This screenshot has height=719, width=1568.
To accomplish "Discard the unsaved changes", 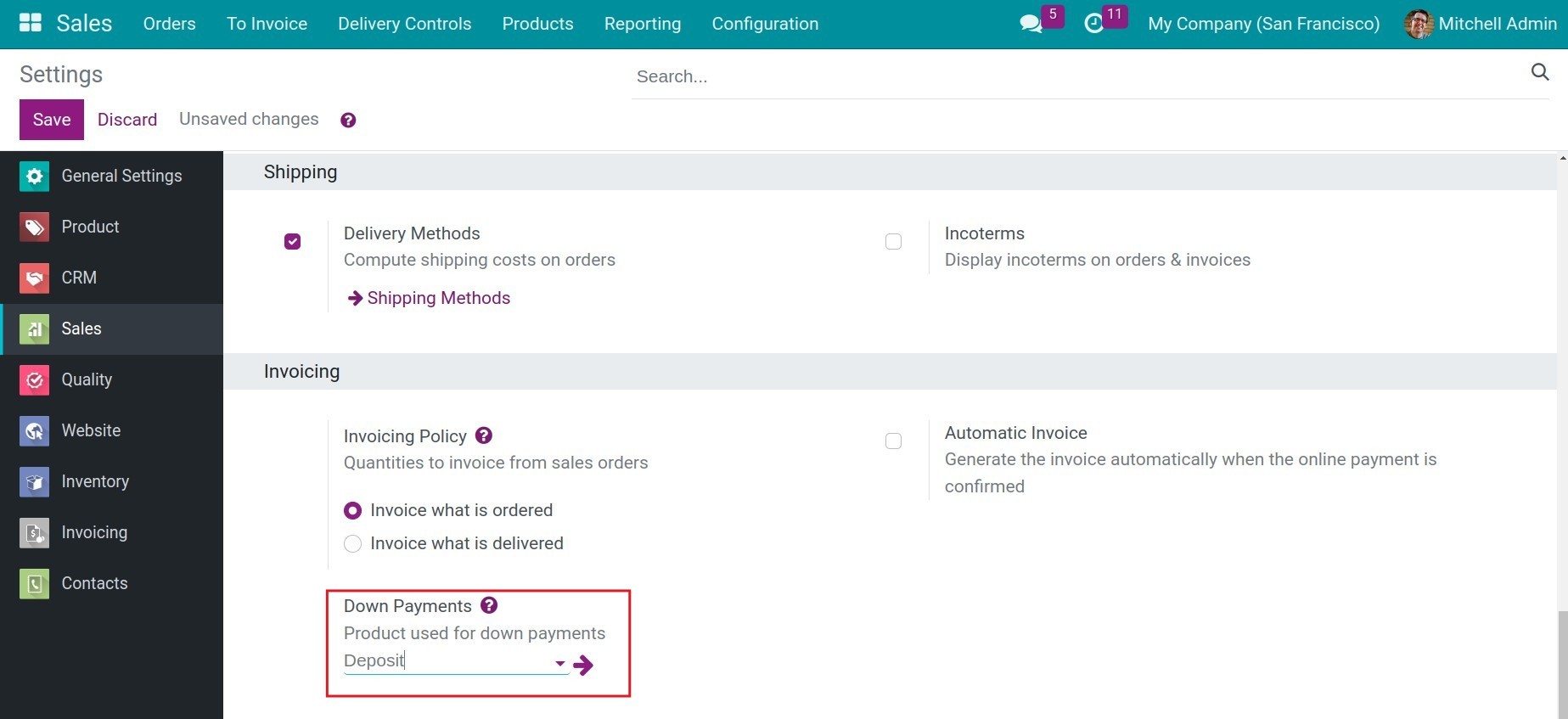I will coord(127,120).
